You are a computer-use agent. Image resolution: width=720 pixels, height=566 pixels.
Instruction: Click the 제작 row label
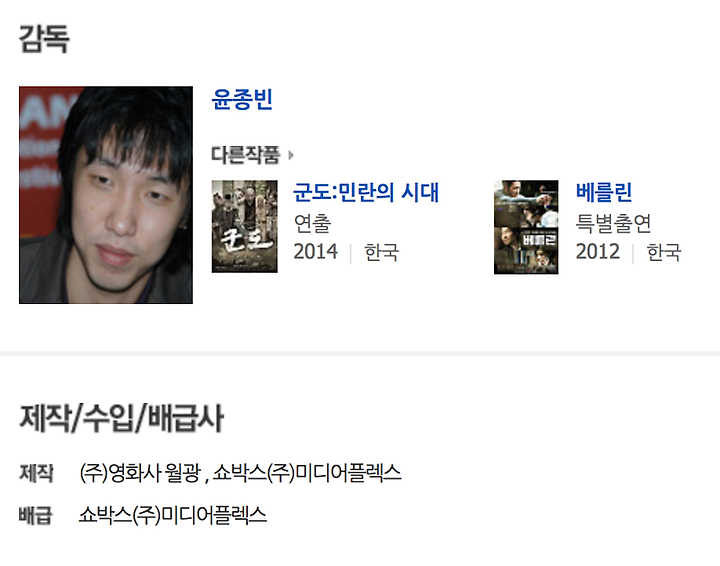click(x=36, y=473)
